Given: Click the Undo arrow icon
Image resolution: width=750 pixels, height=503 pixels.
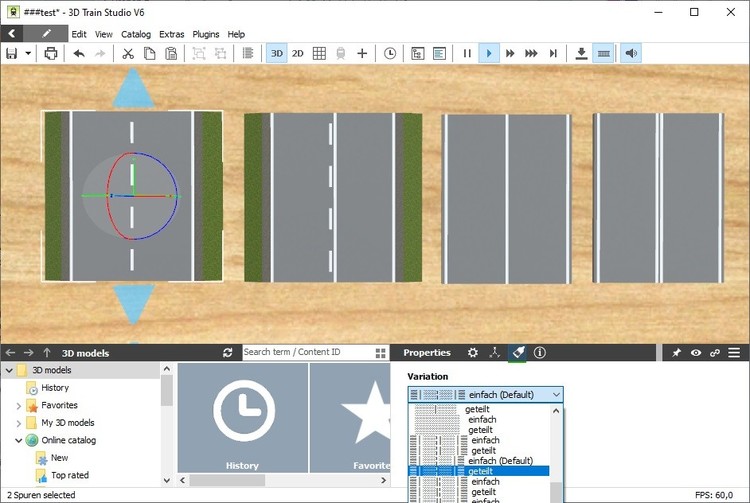Looking at the screenshot, I should click(78, 53).
